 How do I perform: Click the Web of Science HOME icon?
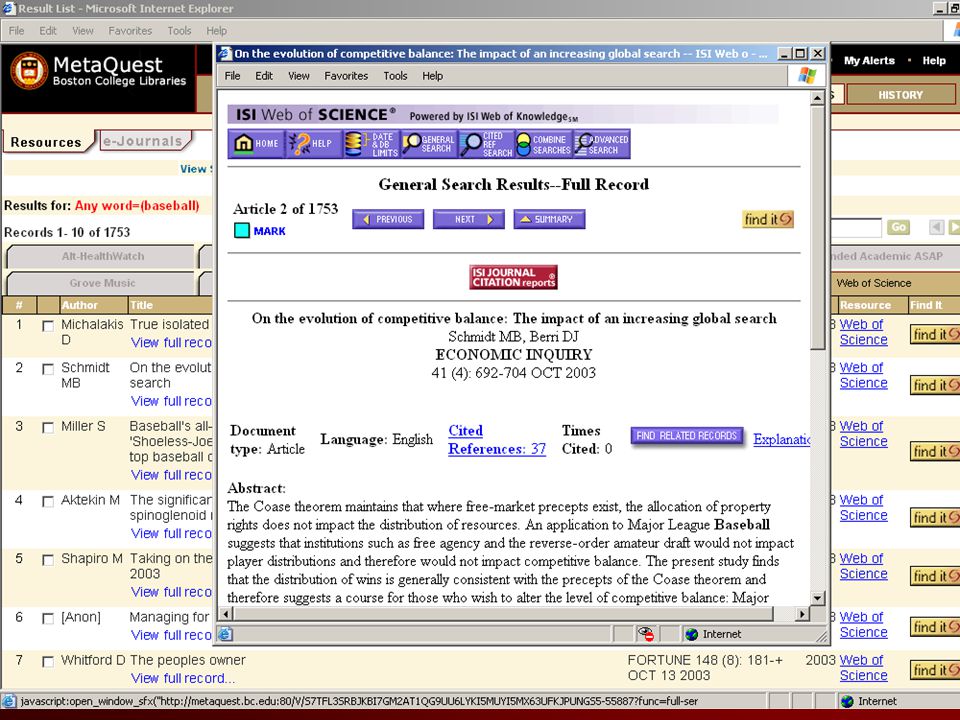(256, 144)
